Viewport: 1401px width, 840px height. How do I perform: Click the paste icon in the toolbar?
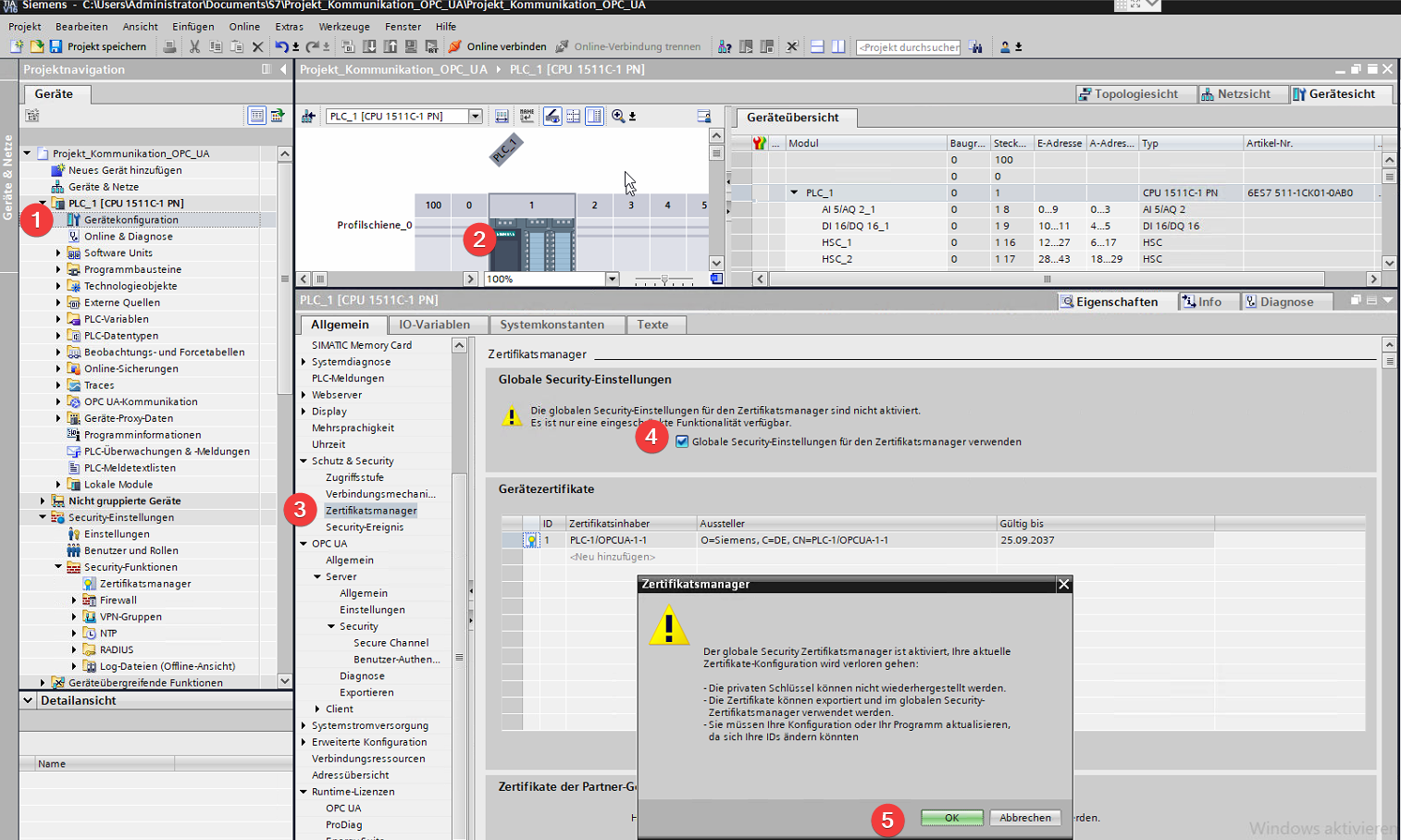[236, 46]
